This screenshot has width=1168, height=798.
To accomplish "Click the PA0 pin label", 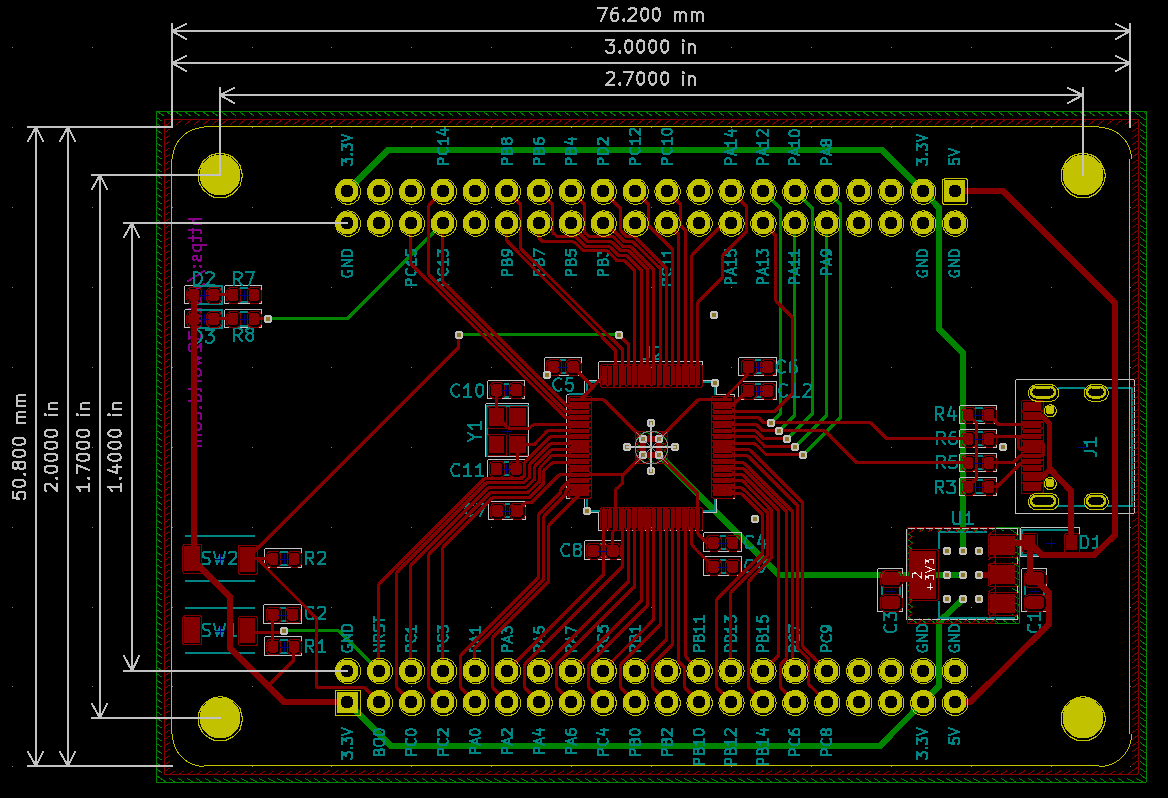I will [x=475, y=742].
